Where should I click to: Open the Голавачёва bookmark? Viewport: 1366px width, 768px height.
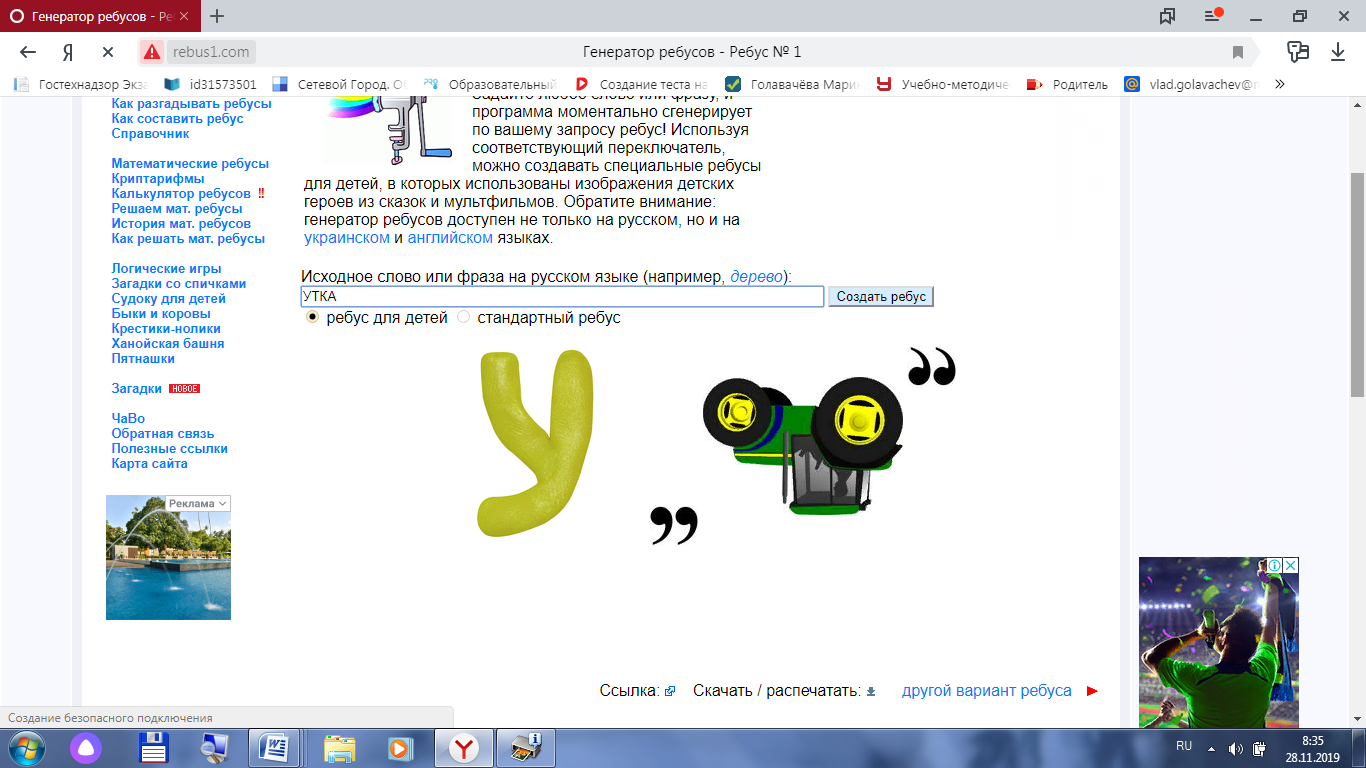pyautogui.click(x=792, y=84)
